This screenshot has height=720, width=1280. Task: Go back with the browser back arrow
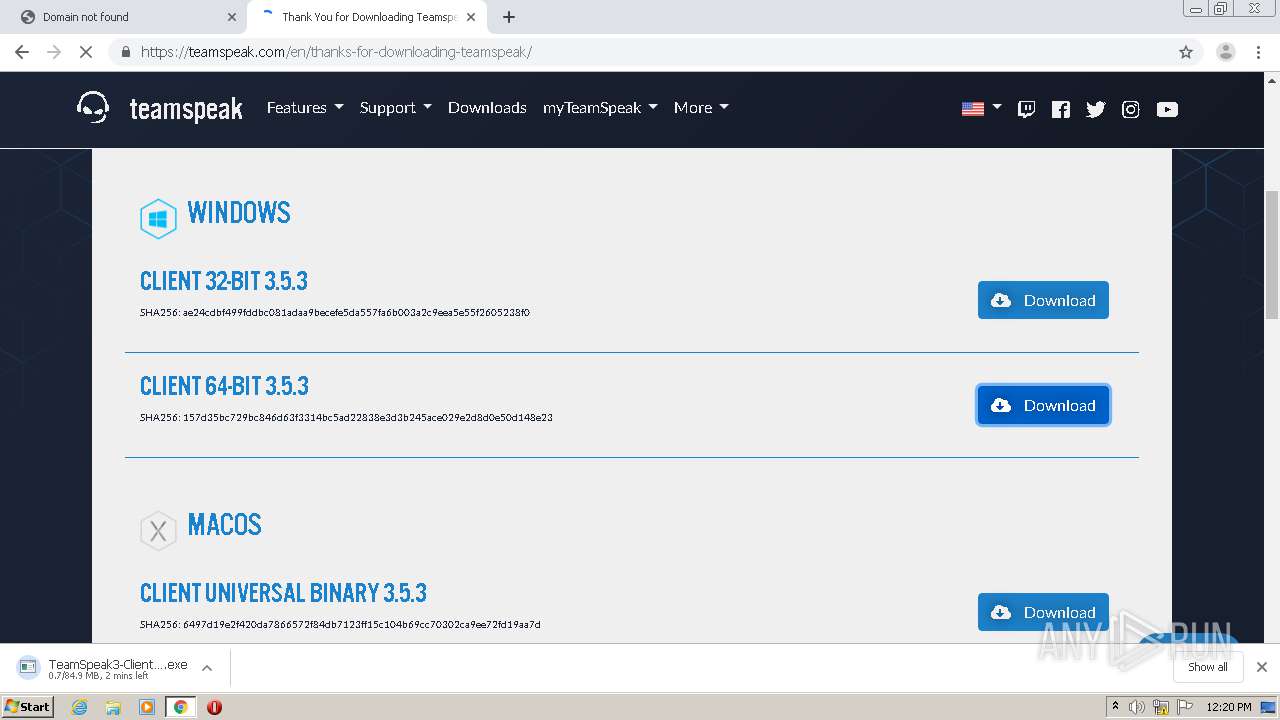(22, 52)
